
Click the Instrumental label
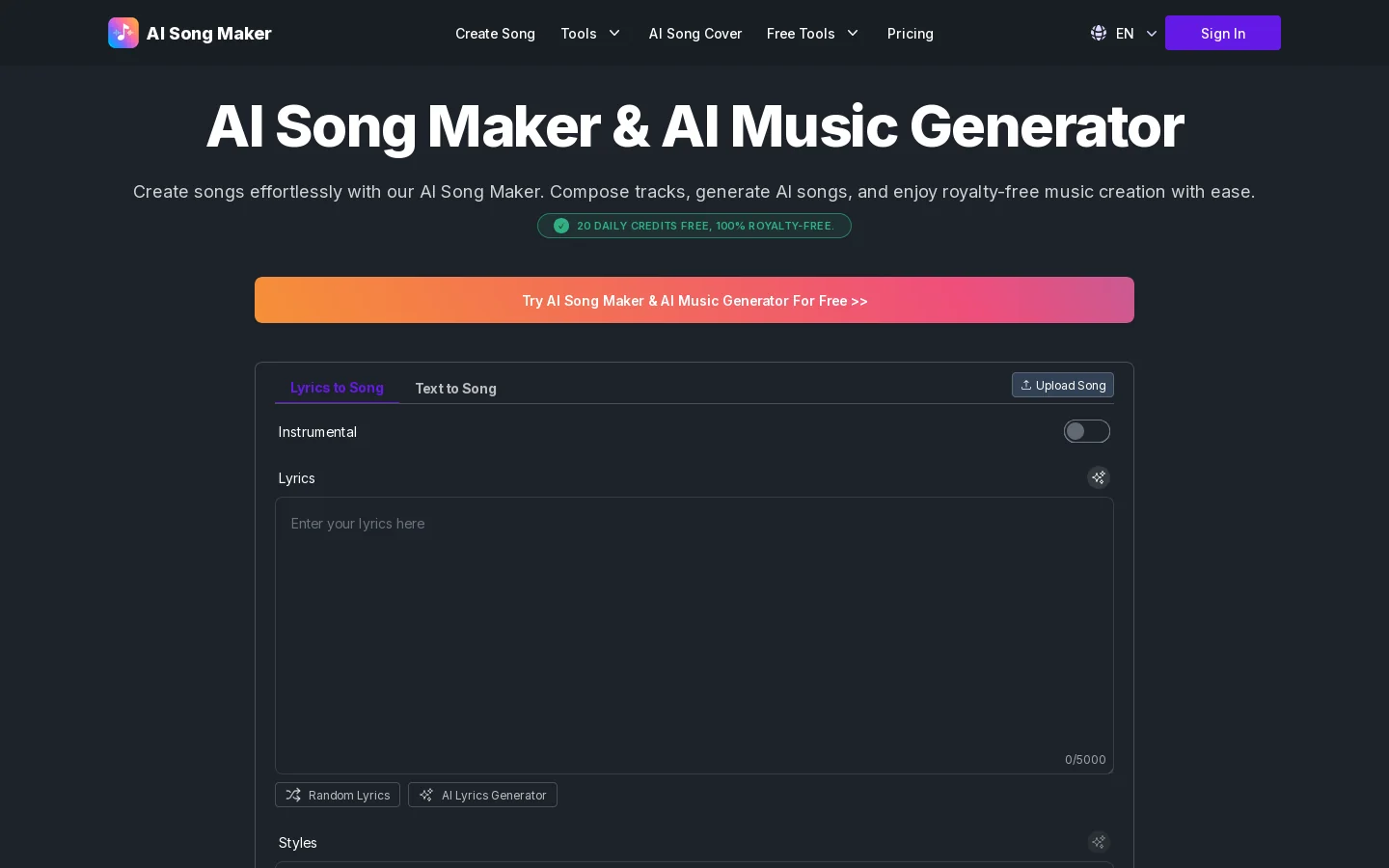click(x=317, y=432)
